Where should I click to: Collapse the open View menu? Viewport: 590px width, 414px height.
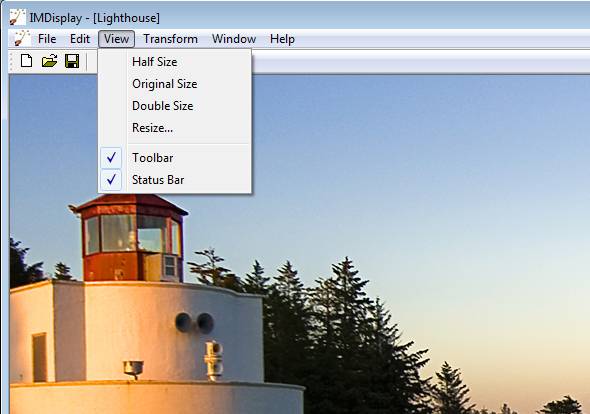(116, 39)
